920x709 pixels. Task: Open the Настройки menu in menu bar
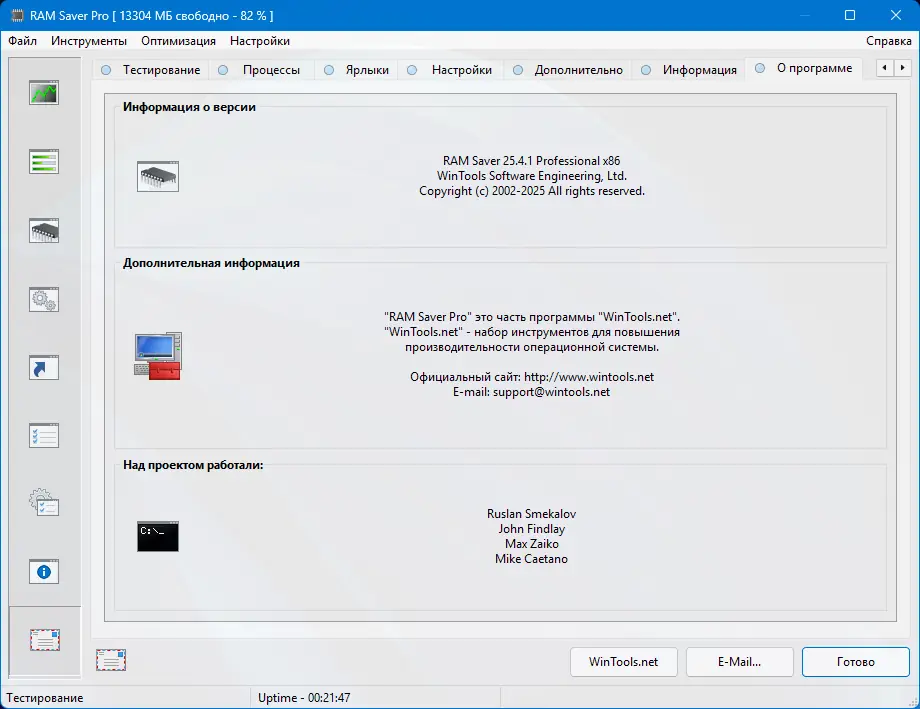coord(260,41)
